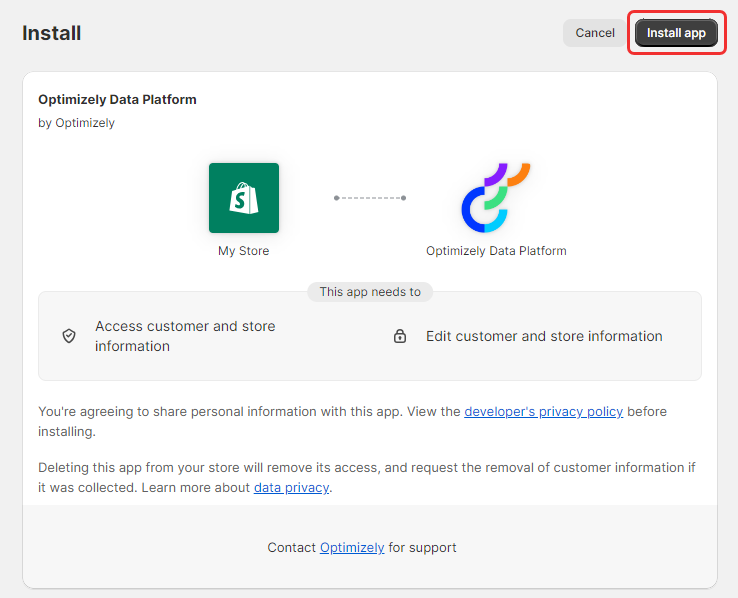Click the green Shopify bag logo
Screen dimensions: 738x598
click(244, 198)
